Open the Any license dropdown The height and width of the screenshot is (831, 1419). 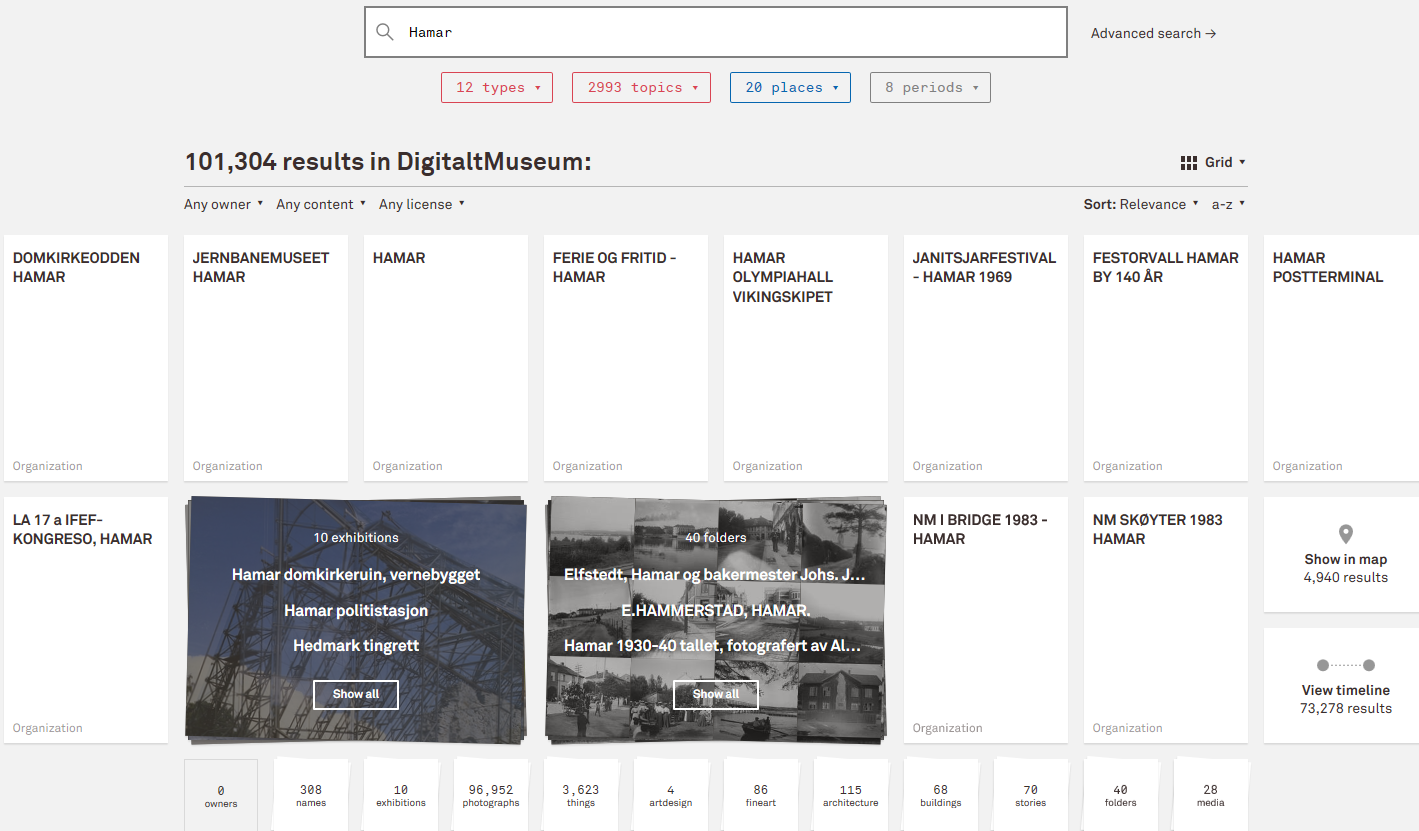[421, 204]
